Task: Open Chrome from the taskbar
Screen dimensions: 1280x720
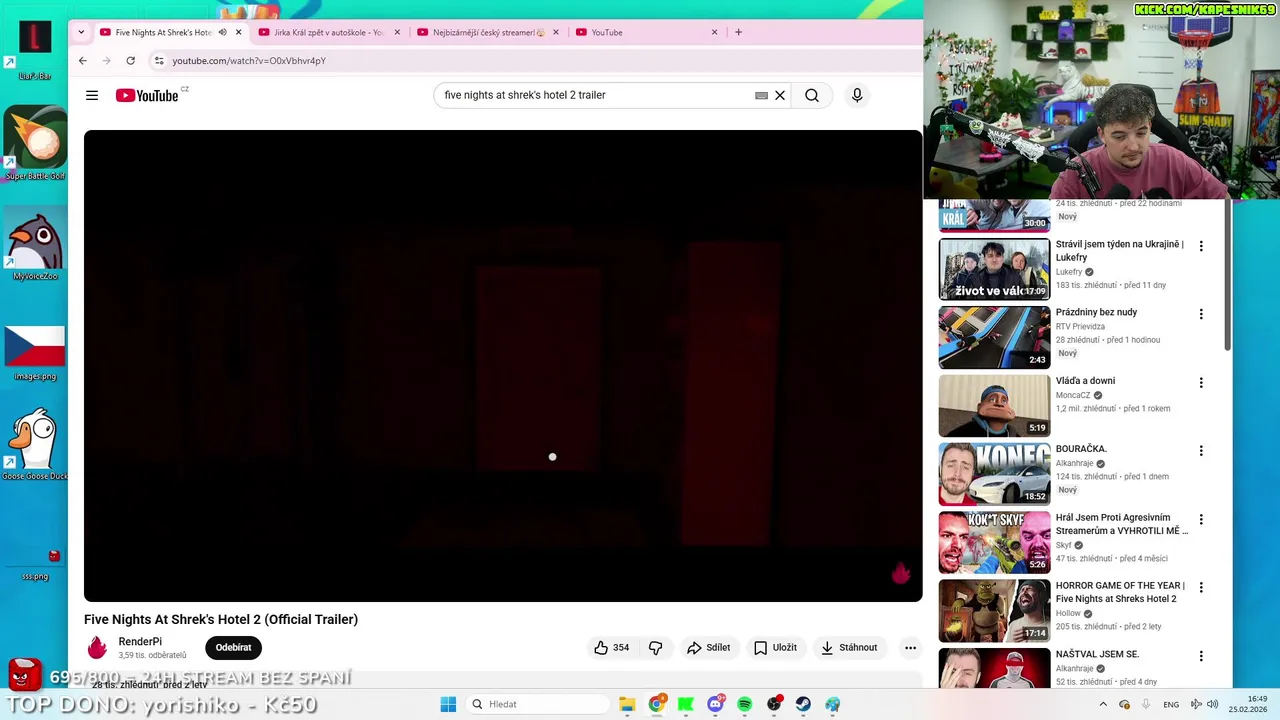Action: (x=656, y=704)
